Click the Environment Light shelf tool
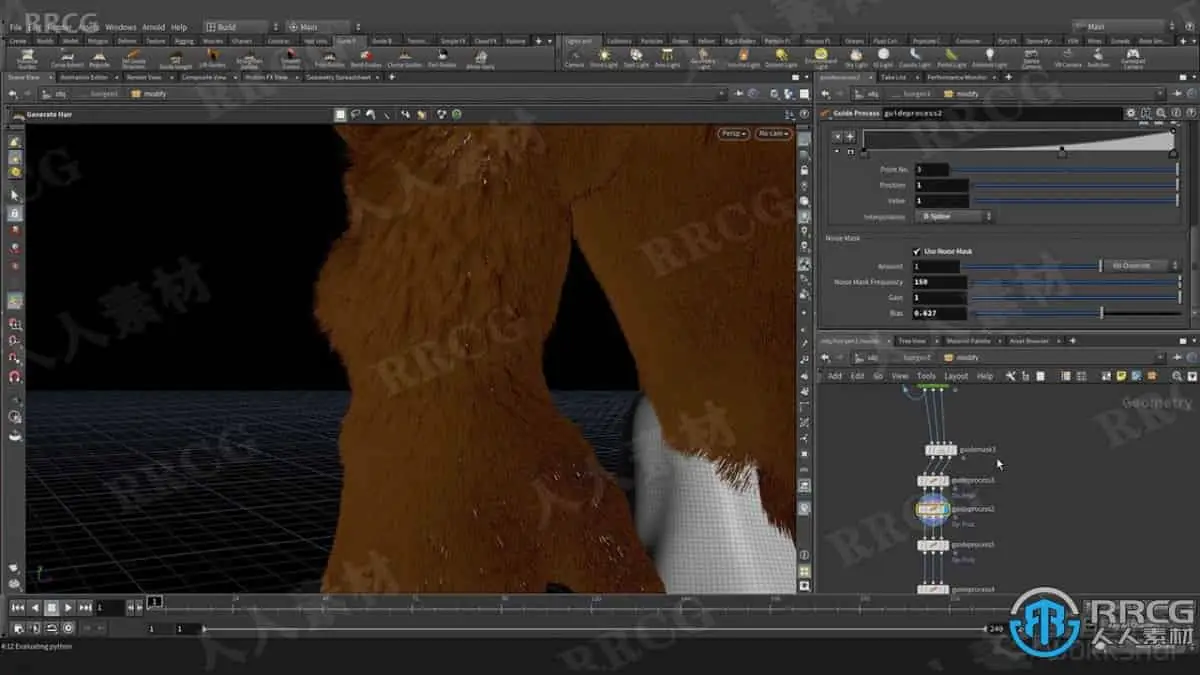Image resolution: width=1200 pixels, height=675 pixels. [820, 57]
